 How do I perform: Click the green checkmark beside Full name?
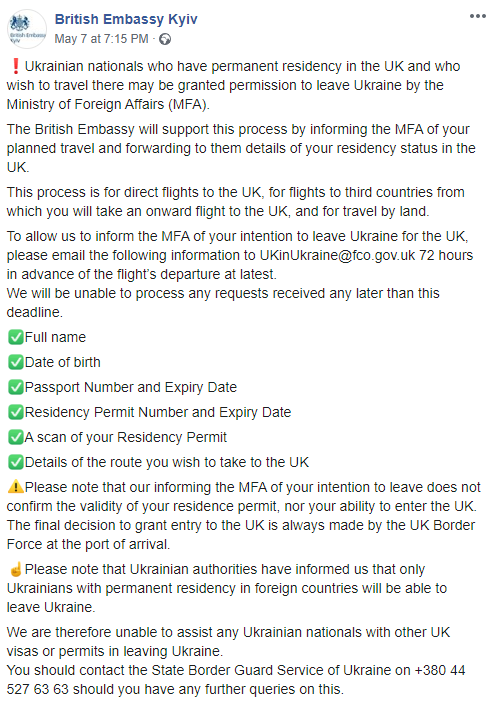click(x=16, y=337)
